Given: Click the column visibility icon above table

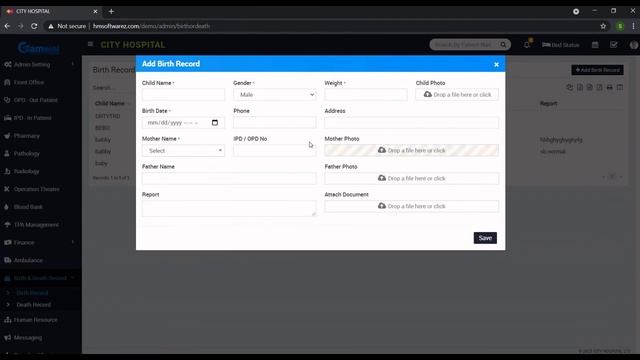Looking at the screenshot, I should tap(620, 87).
